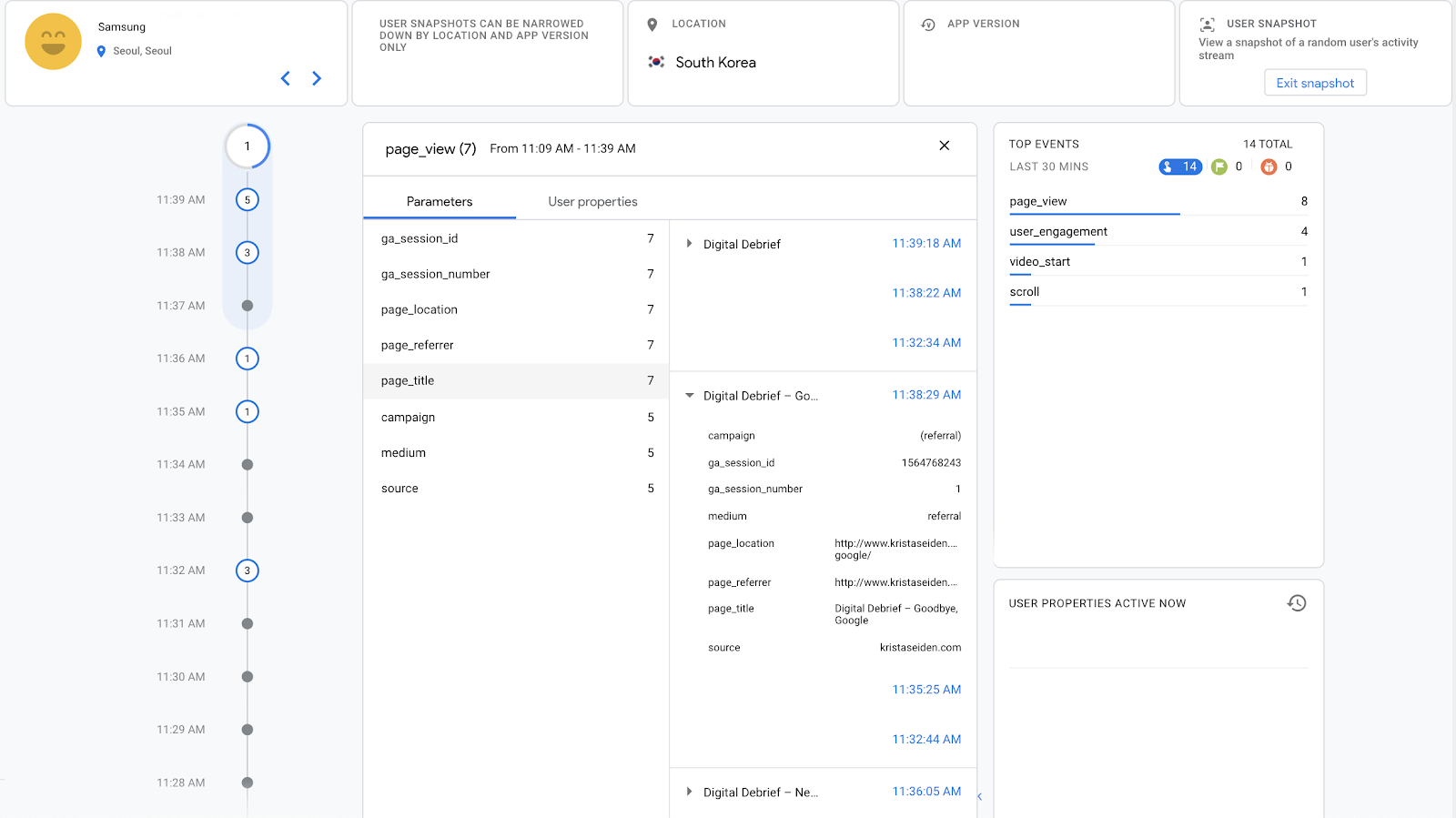Select the page_location parameter row
The height and width of the screenshot is (818, 1456).
click(515, 309)
